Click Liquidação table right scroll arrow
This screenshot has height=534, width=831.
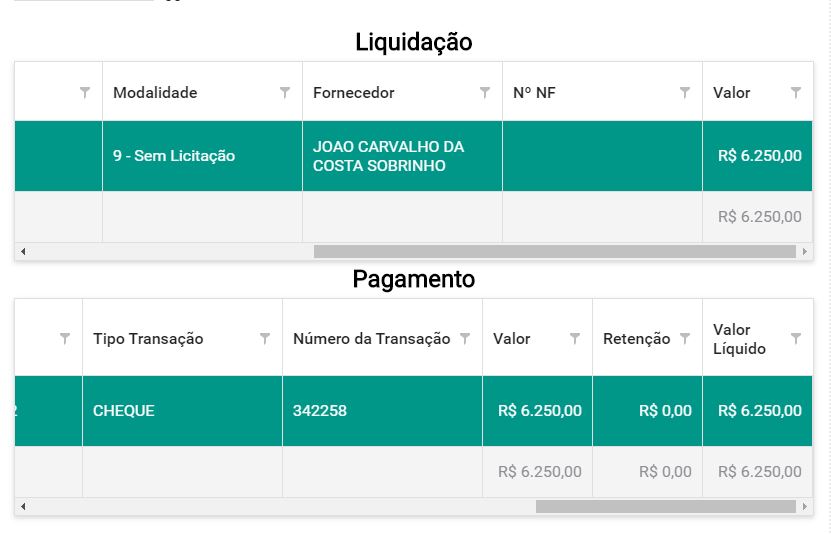click(x=805, y=252)
